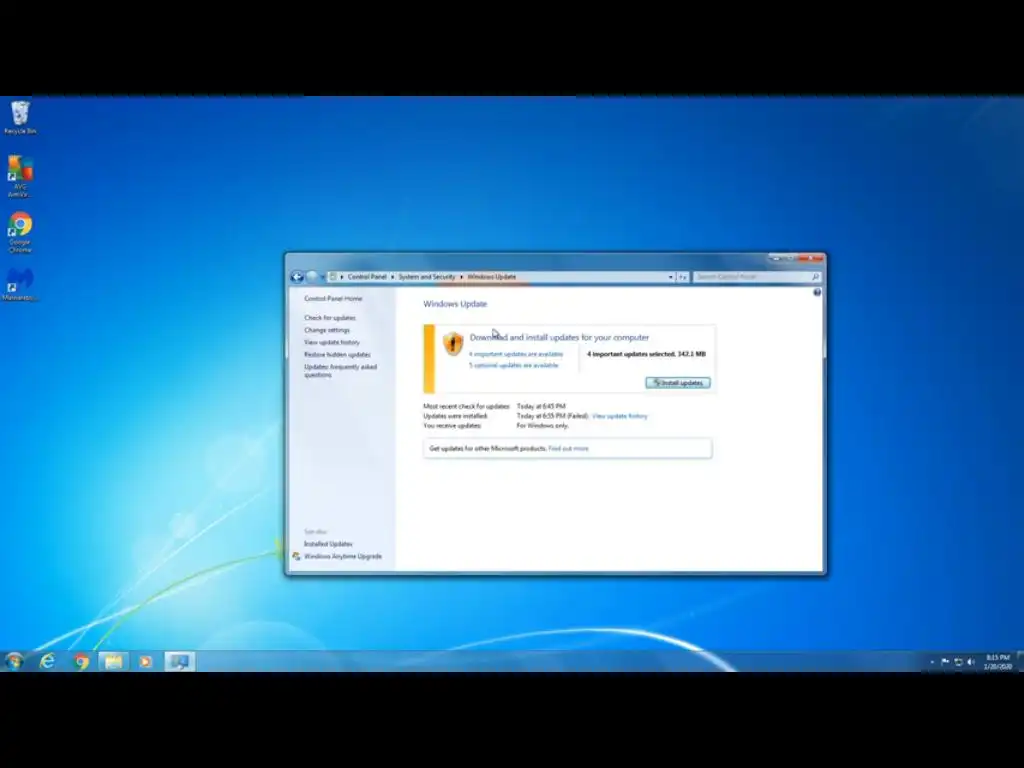Open the Start menu orb
Viewport: 1024px width, 768px height.
14,662
